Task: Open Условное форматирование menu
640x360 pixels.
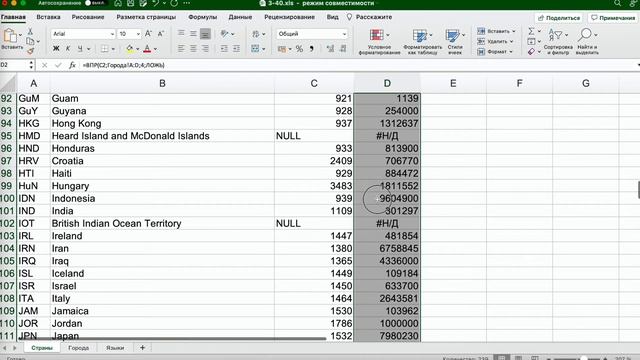Action: (379, 41)
